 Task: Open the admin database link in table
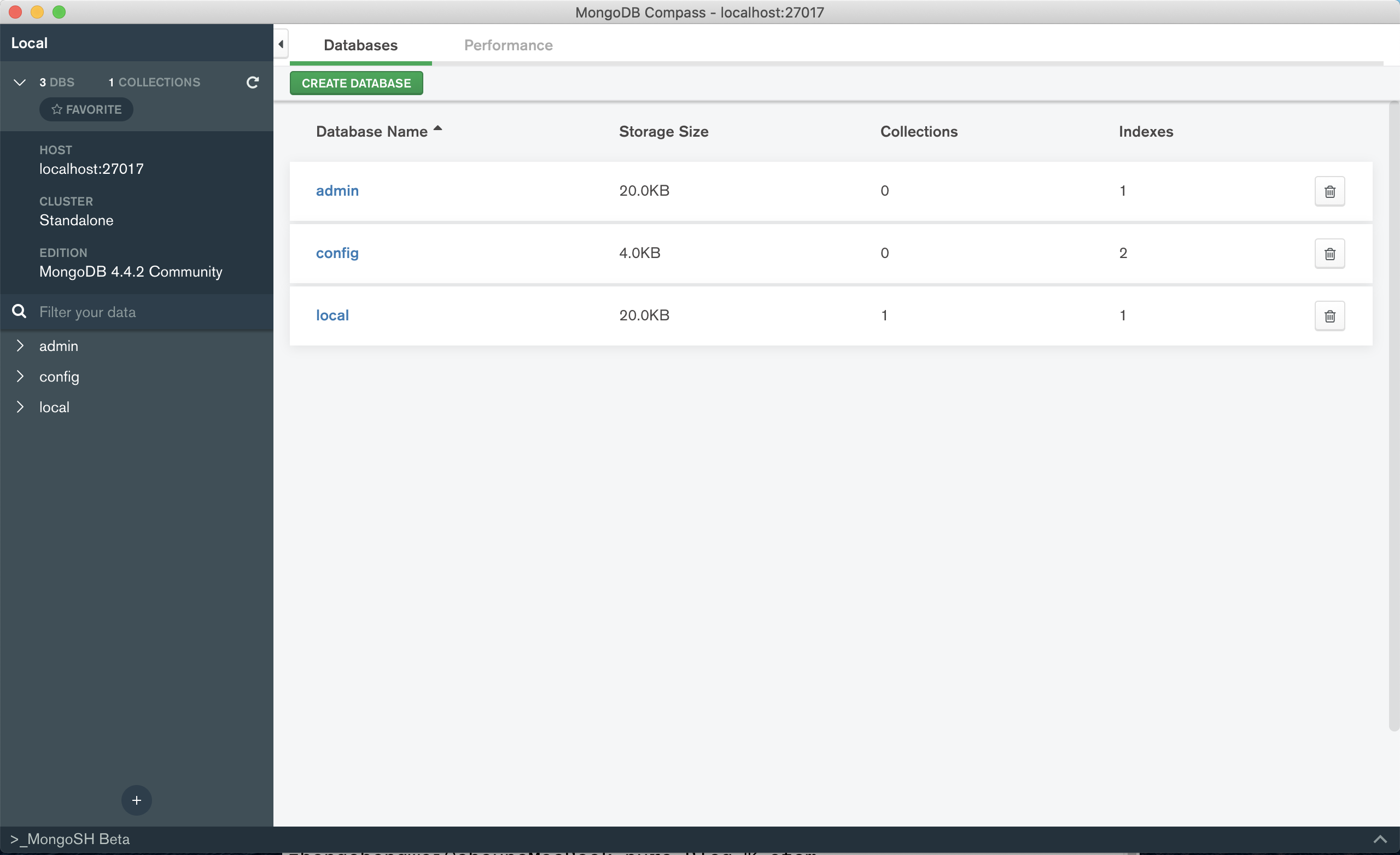click(x=337, y=191)
